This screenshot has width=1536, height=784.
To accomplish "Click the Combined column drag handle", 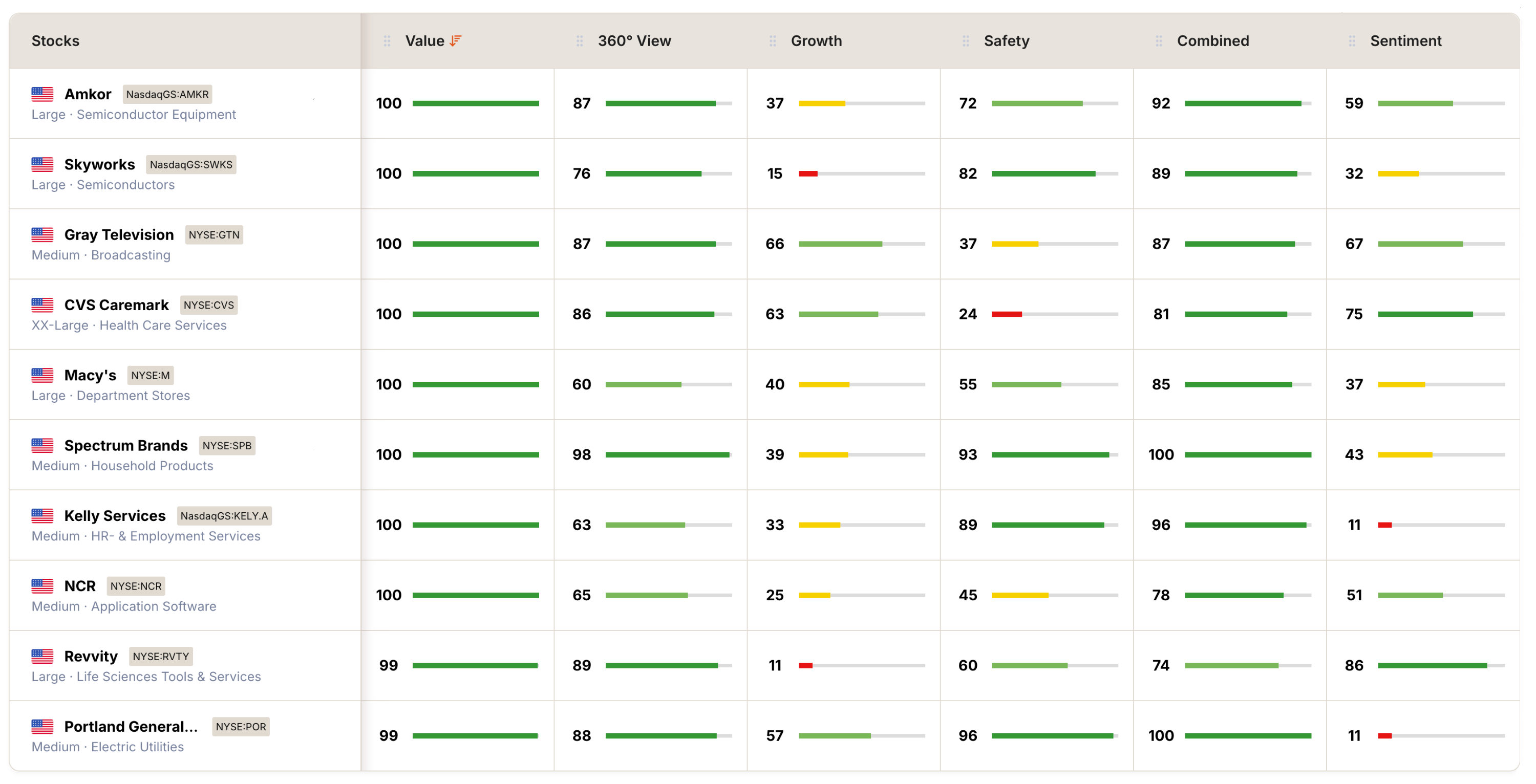I will [x=1159, y=40].
